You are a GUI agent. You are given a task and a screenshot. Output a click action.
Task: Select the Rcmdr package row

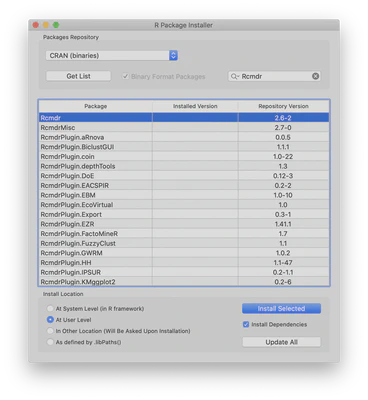click(184, 118)
